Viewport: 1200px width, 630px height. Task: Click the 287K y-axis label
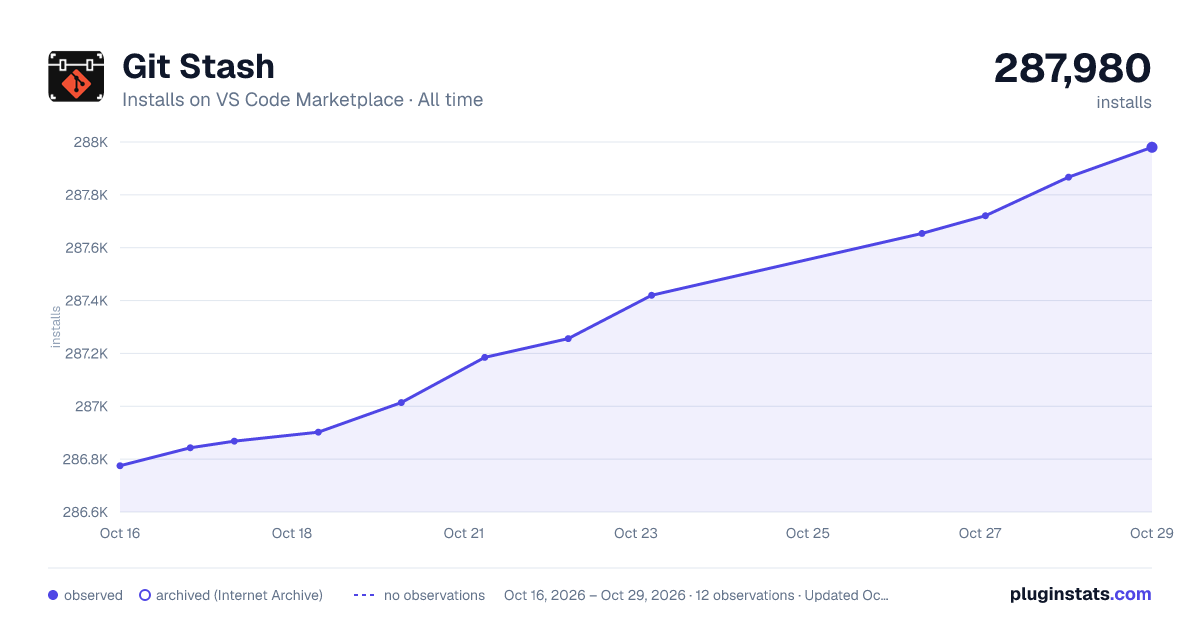click(91, 407)
